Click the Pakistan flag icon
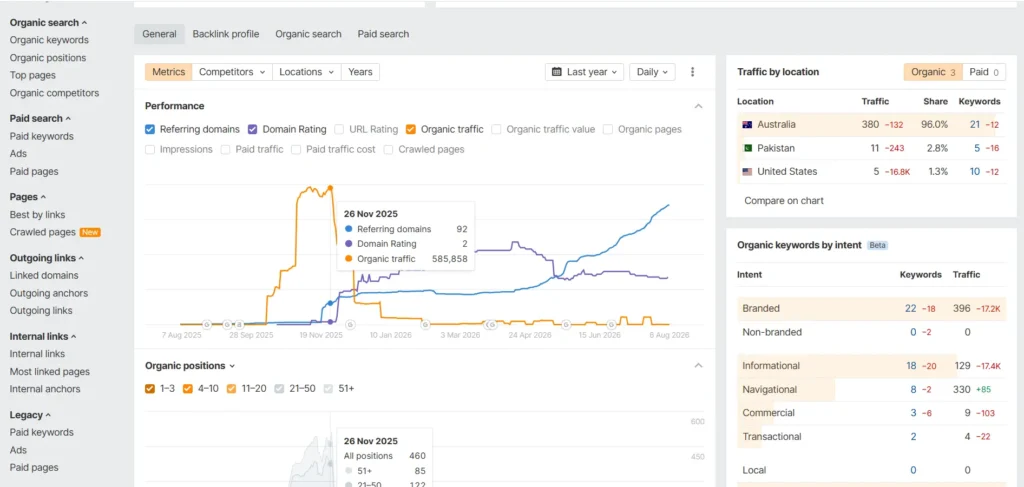The width and height of the screenshot is (1024, 487). 747,148
